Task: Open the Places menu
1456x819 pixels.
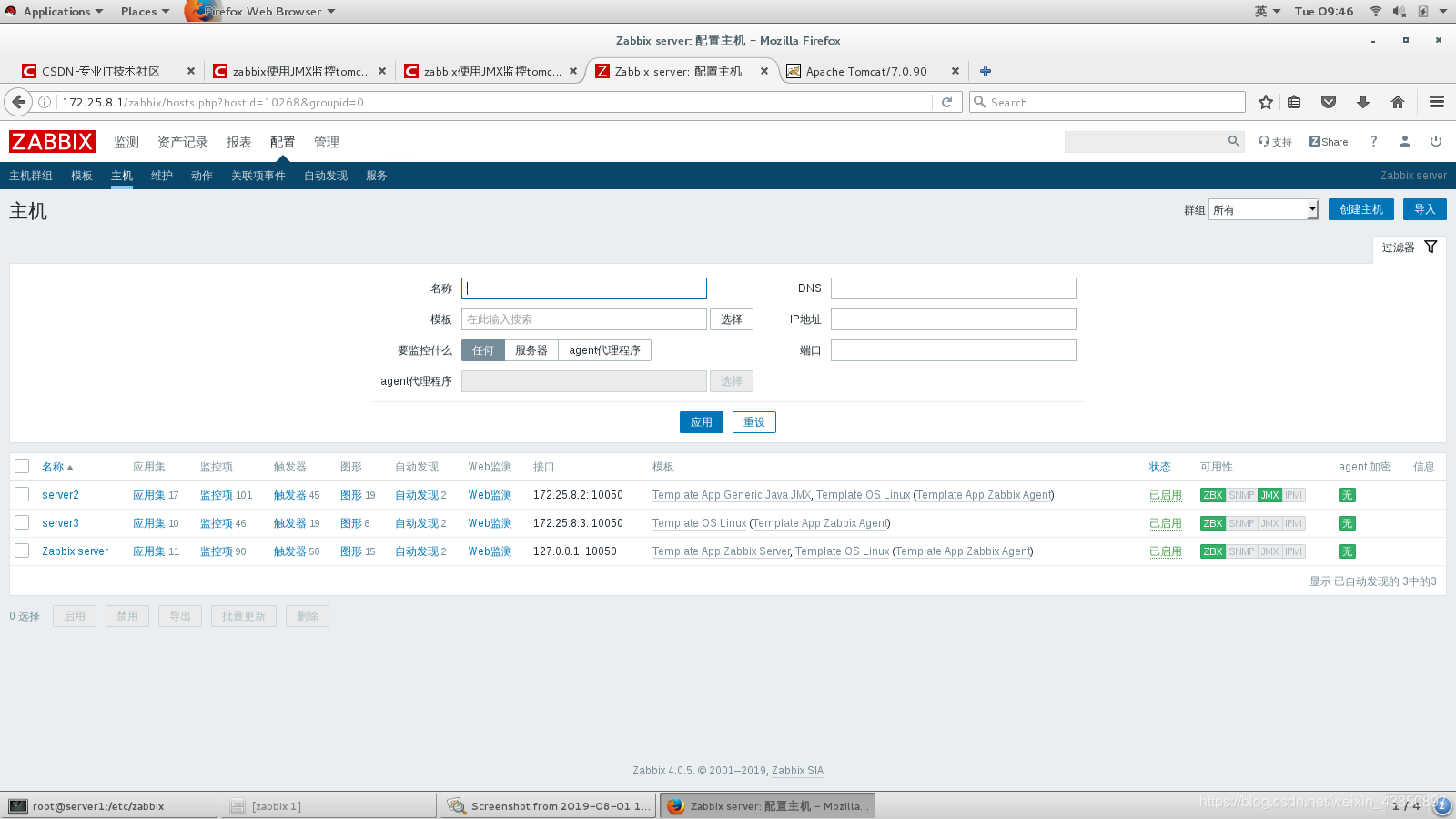Action: pos(145,11)
